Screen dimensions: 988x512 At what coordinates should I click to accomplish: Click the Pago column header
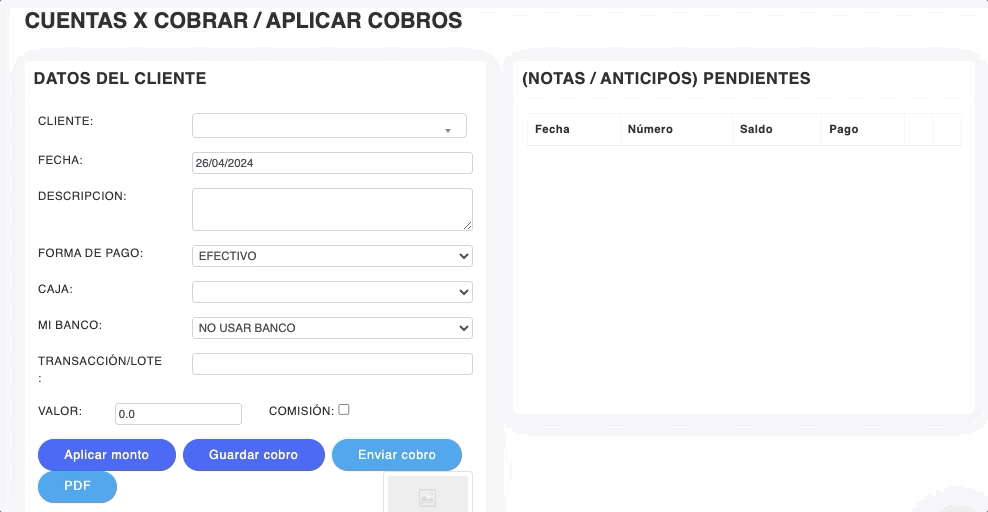tap(844, 129)
